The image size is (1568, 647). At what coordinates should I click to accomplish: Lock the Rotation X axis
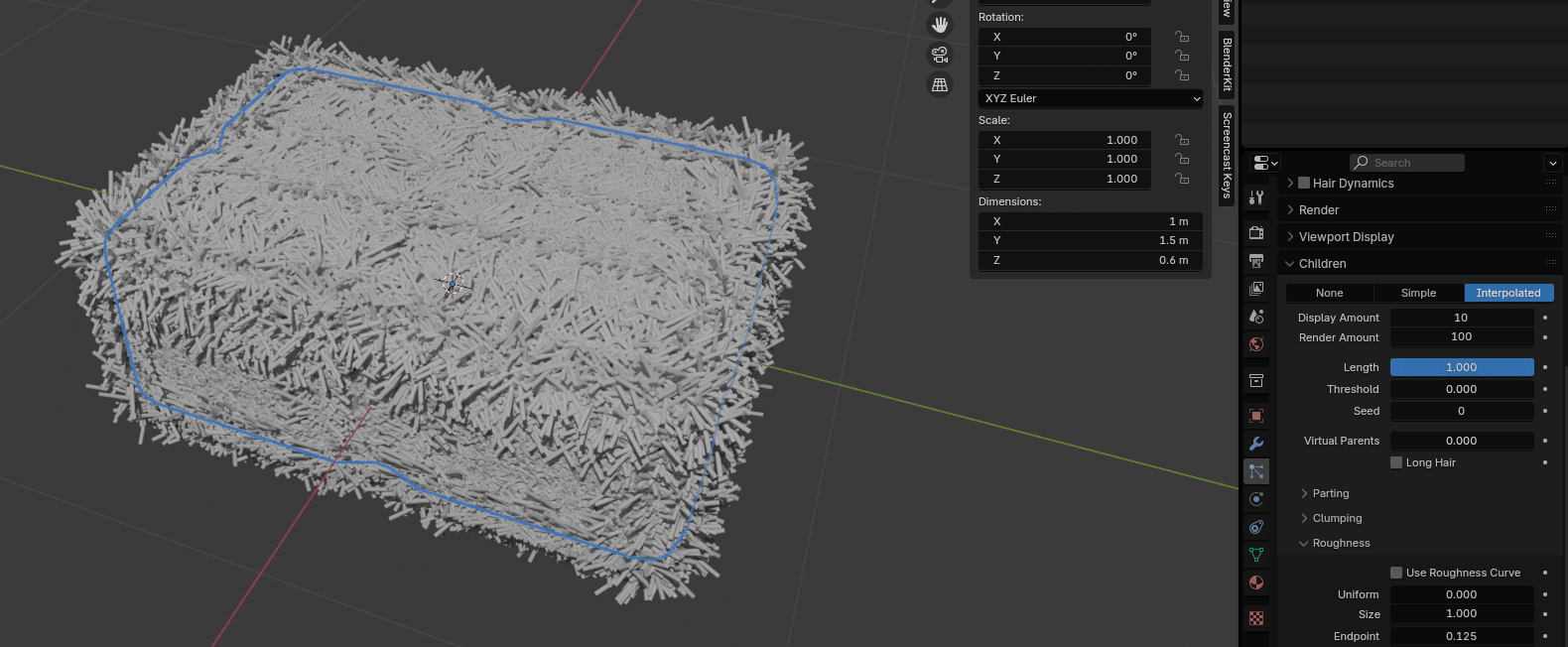tap(1182, 37)
